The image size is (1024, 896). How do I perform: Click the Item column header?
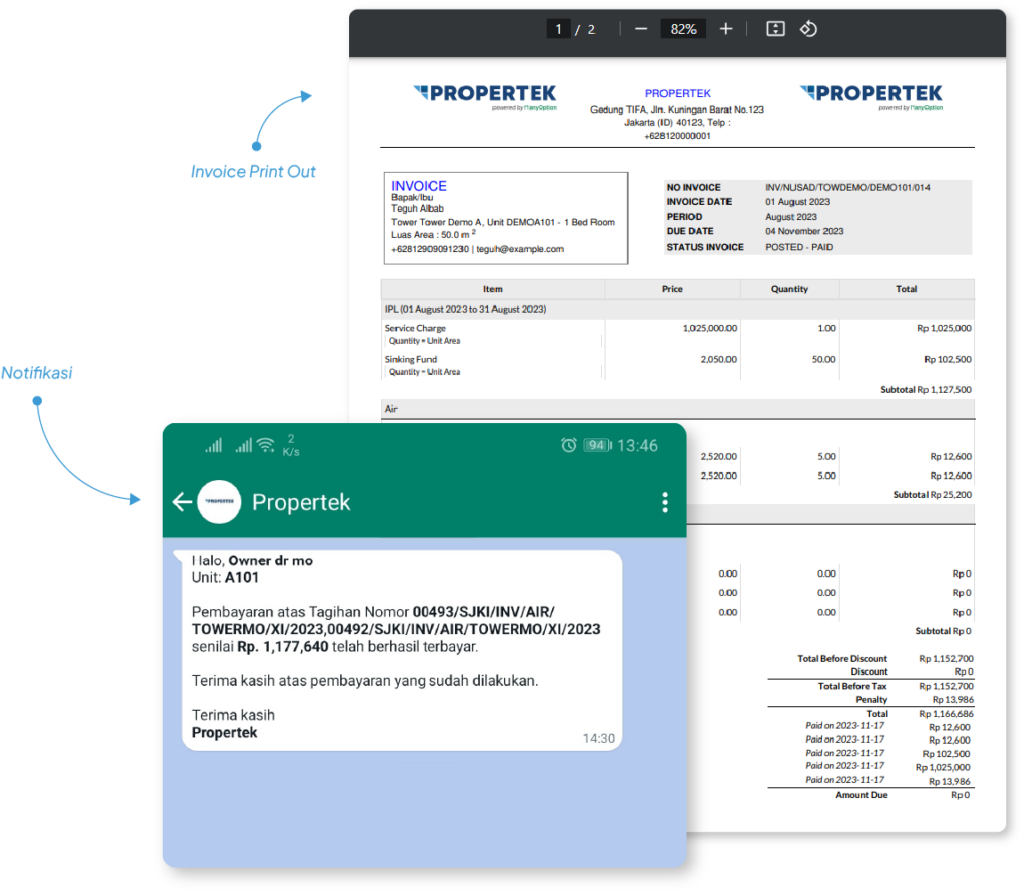tap(493, 289)
